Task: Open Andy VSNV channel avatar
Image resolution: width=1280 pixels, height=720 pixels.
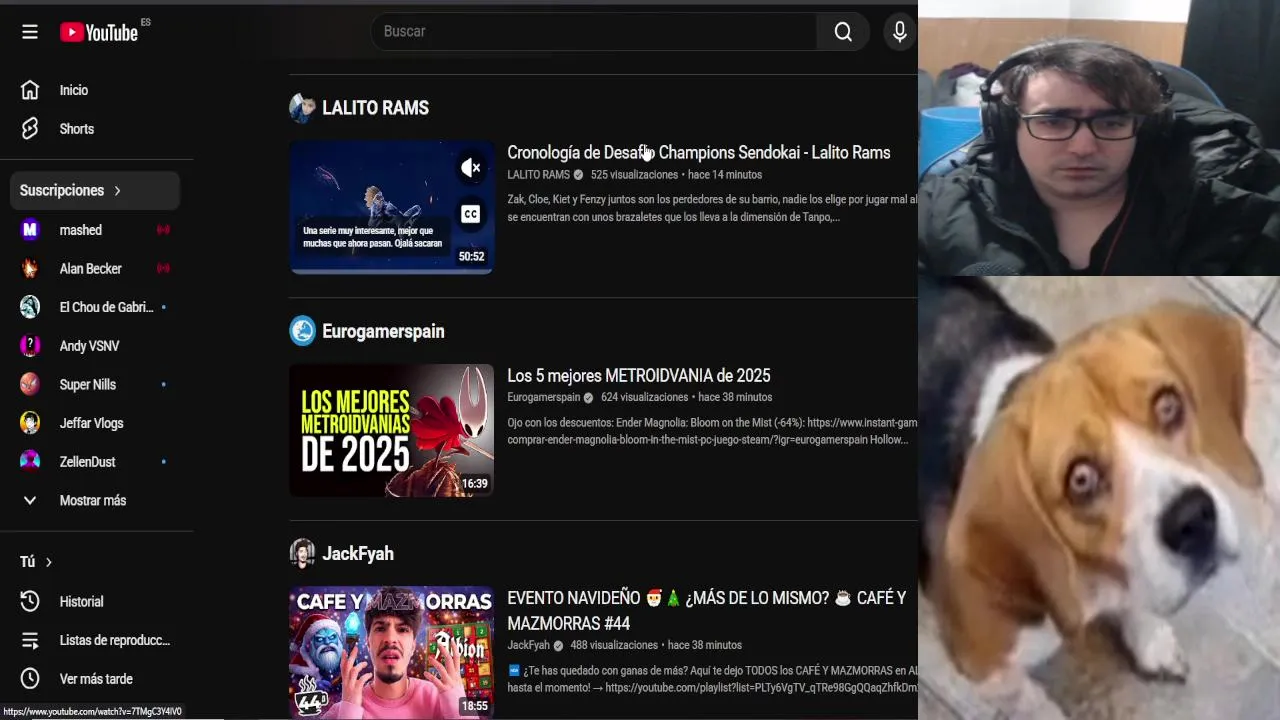Action: 30,346
